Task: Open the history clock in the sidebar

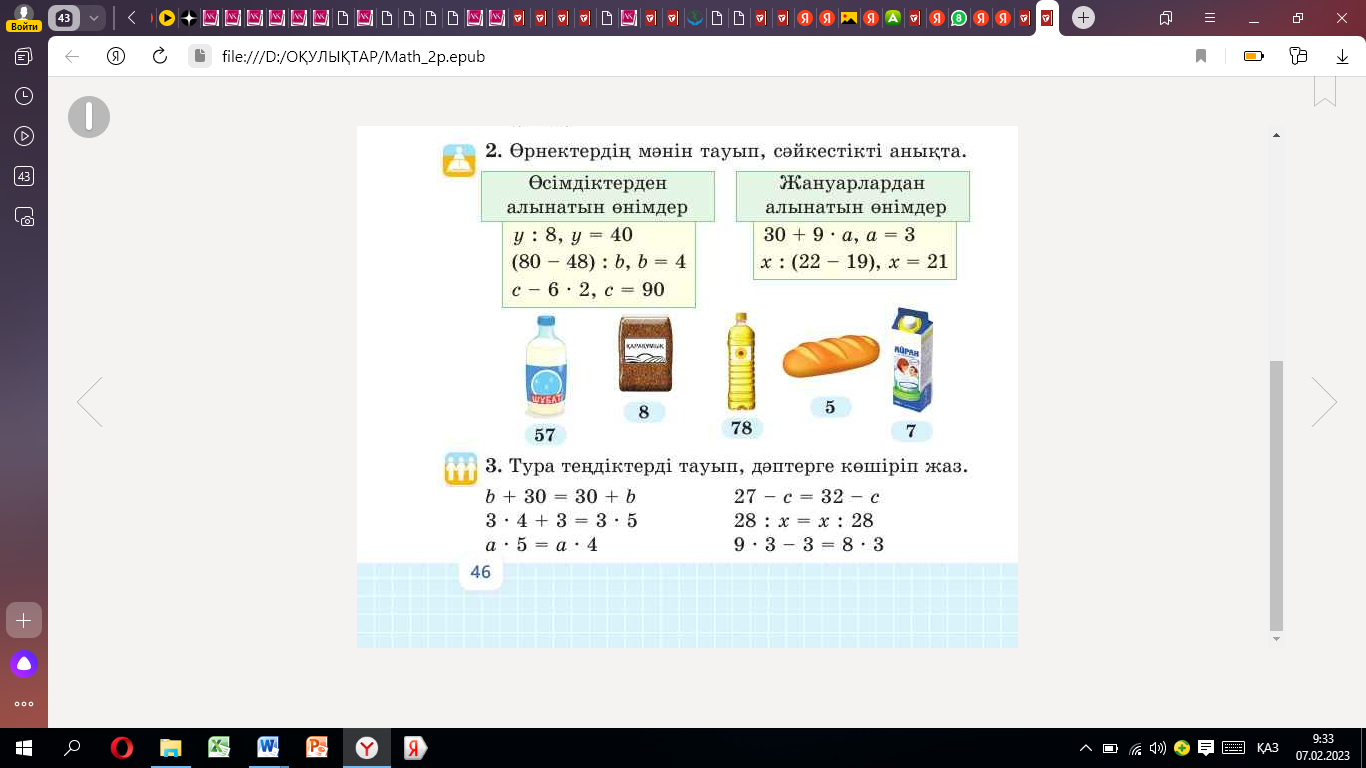Action: tap(24, 96)
